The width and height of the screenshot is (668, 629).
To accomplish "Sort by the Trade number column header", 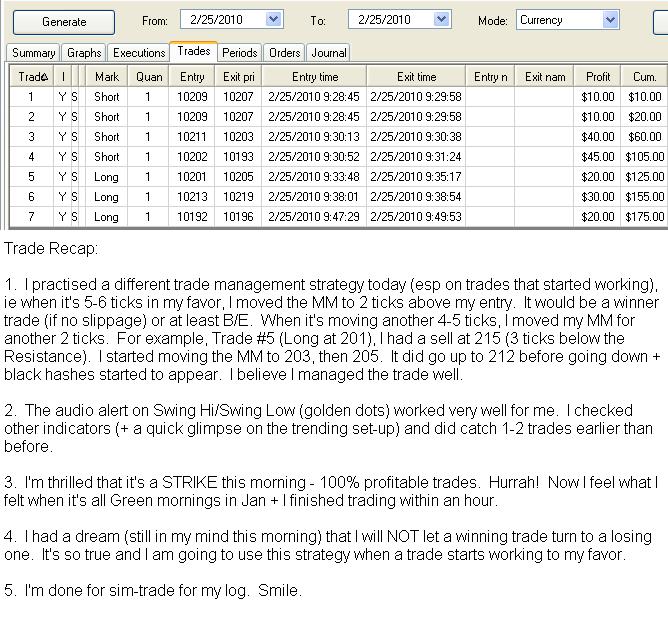I will pyautogui.click(x=32, y=77).
